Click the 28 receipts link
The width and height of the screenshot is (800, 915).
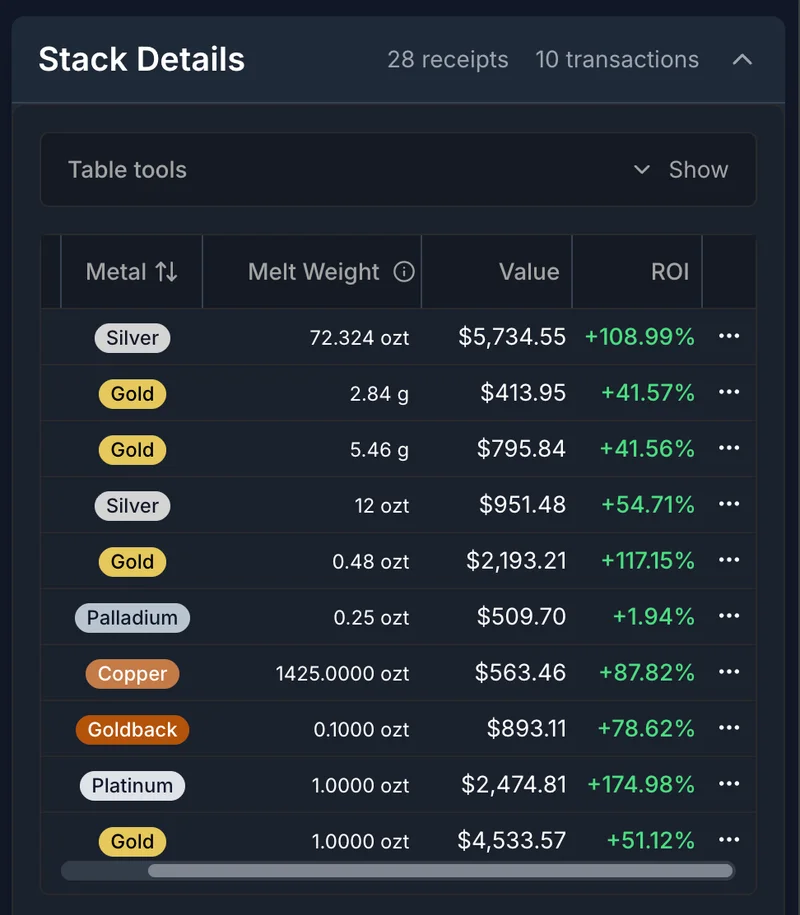(448, 60)
